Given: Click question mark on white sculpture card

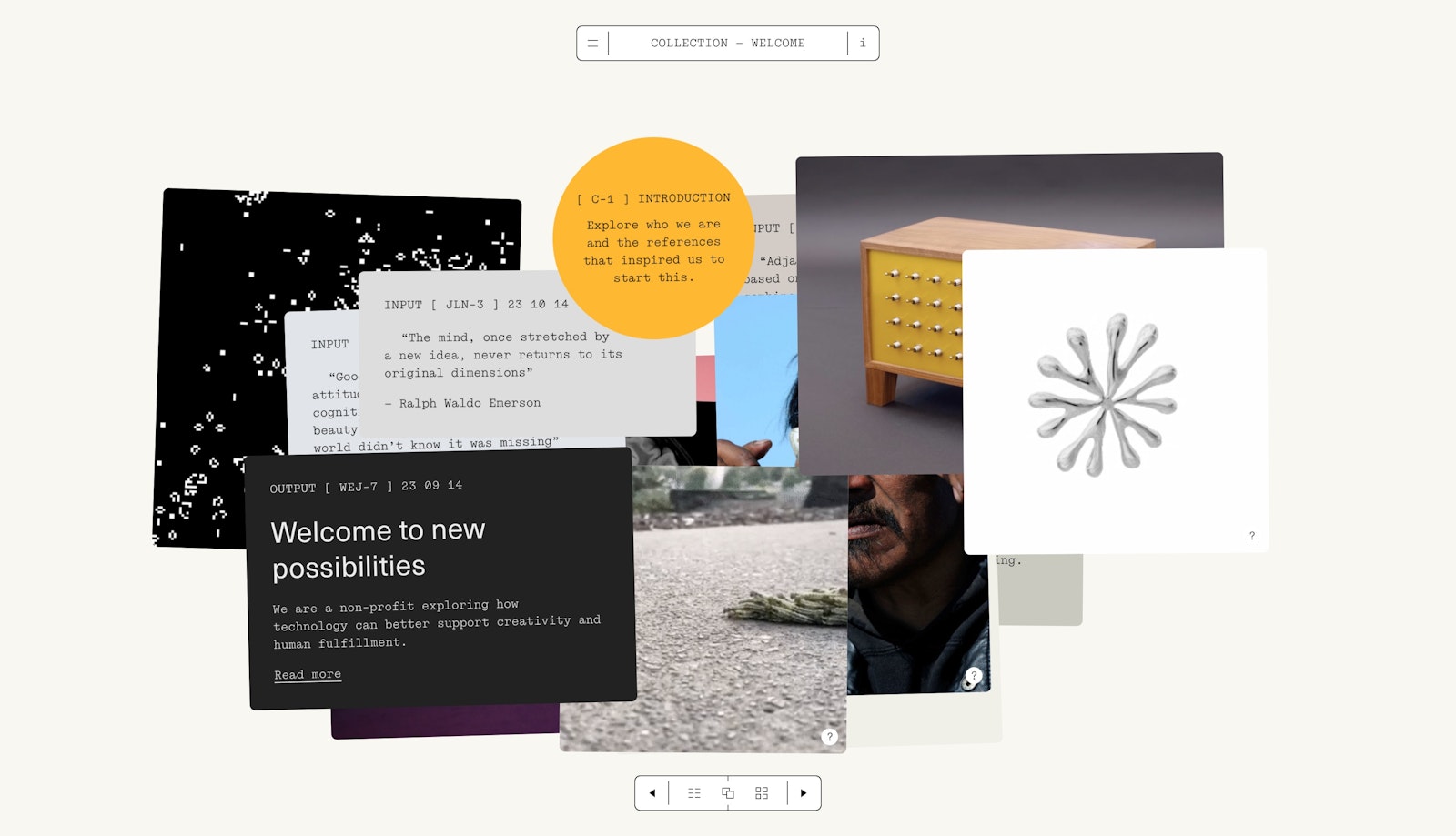Looking at the screenshot, I should tap(1252, 536).
